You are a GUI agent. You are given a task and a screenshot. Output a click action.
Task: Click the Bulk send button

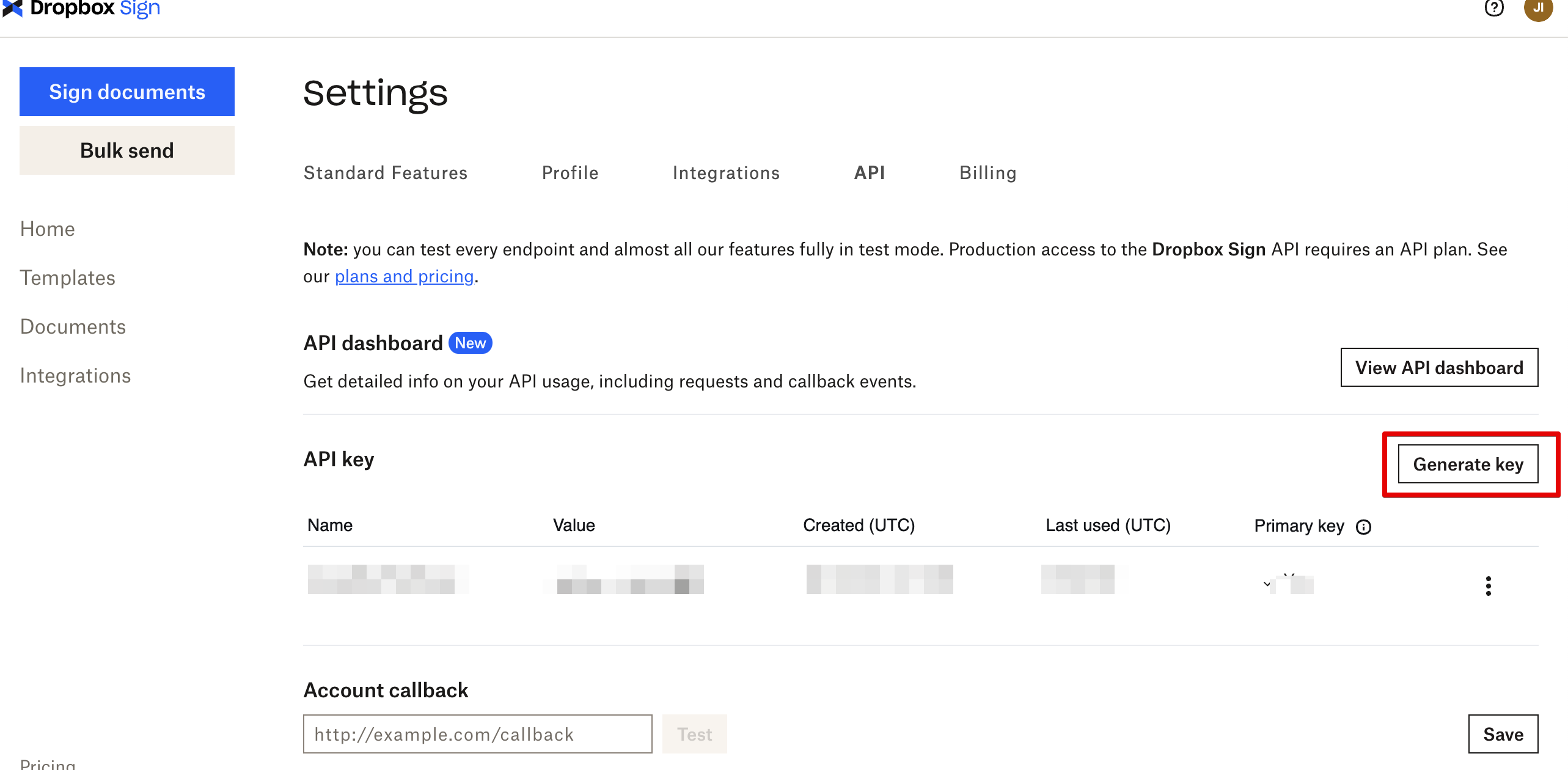point(127,150)
